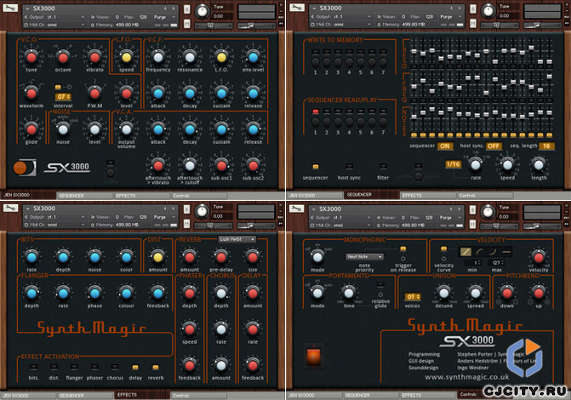Screen dimensions: 571x400
Task: Click write to memory button 4
Action: tap(349, 62)
